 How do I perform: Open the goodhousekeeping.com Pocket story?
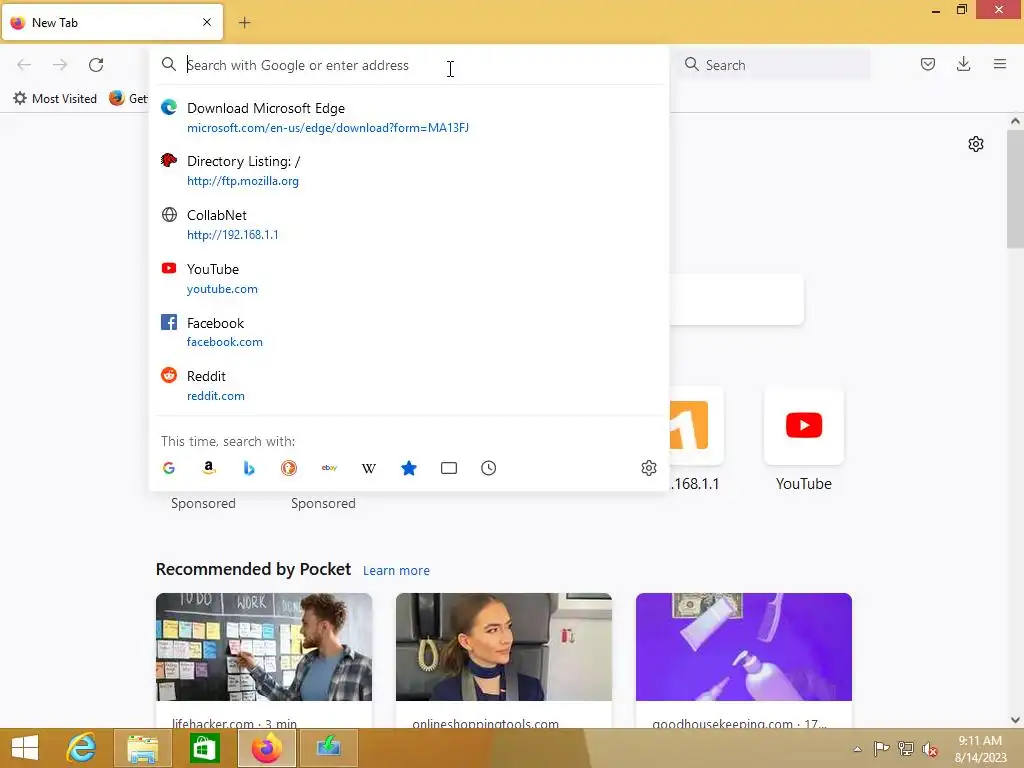(x=743, y=660)
